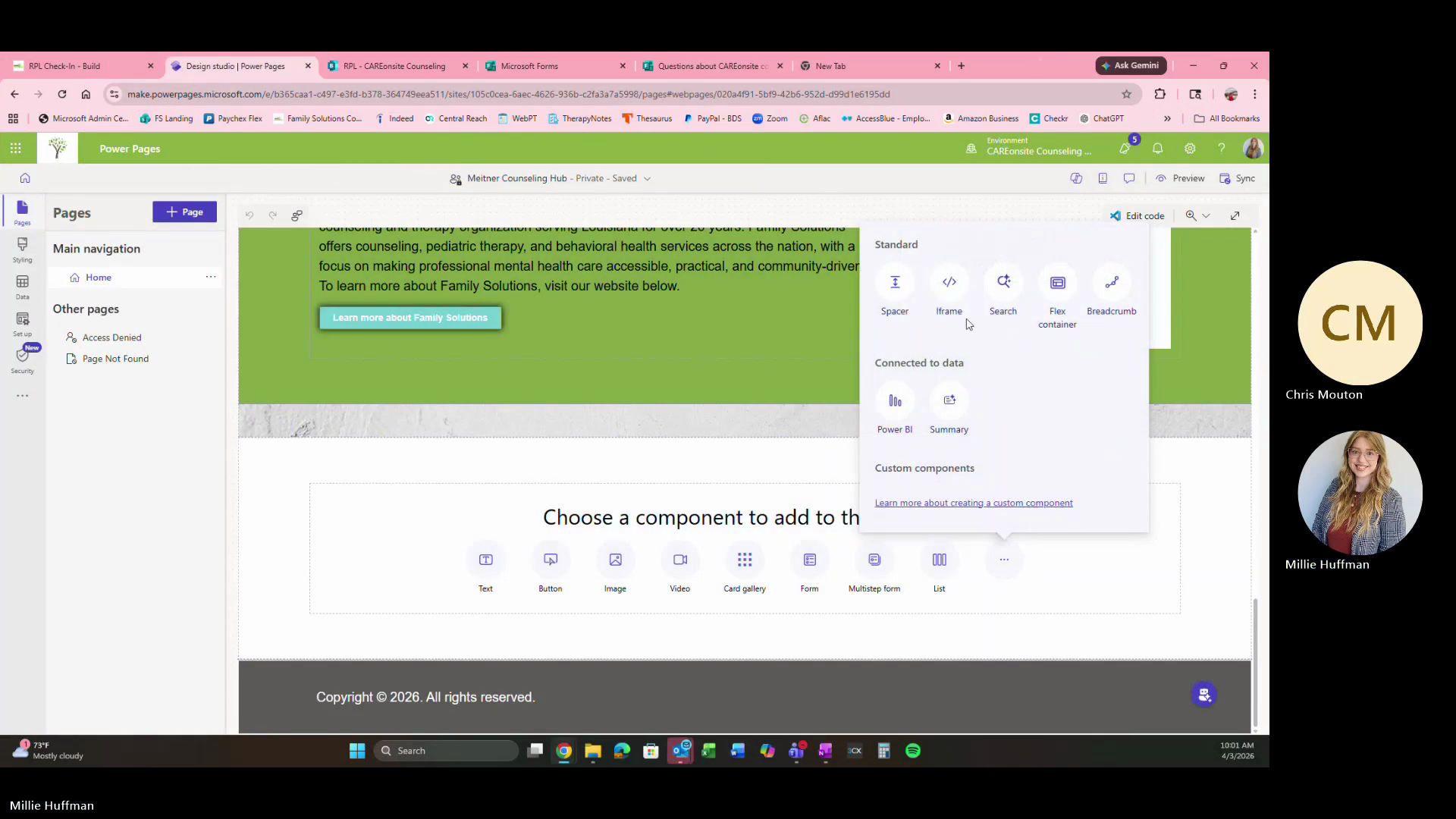Bookmark this page with star icon
1456x819 pixels.
(1126, 94)
